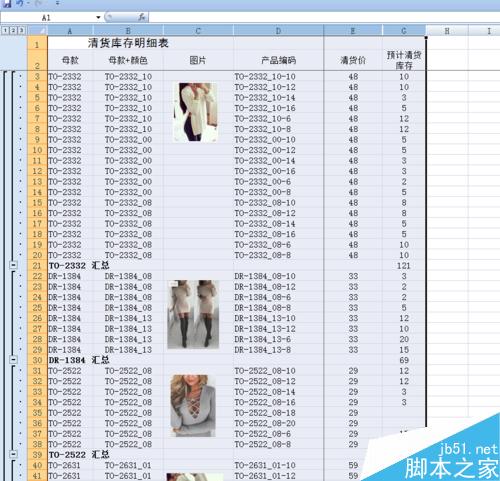Click the subtotal value 69

pos(404,360)
